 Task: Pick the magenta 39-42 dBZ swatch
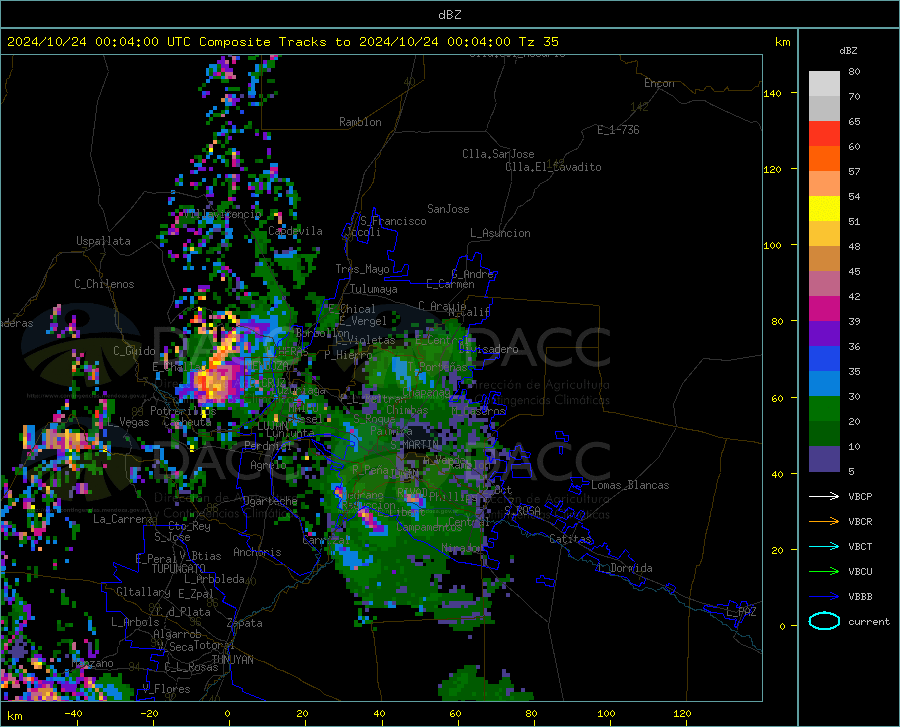[824, 309]
